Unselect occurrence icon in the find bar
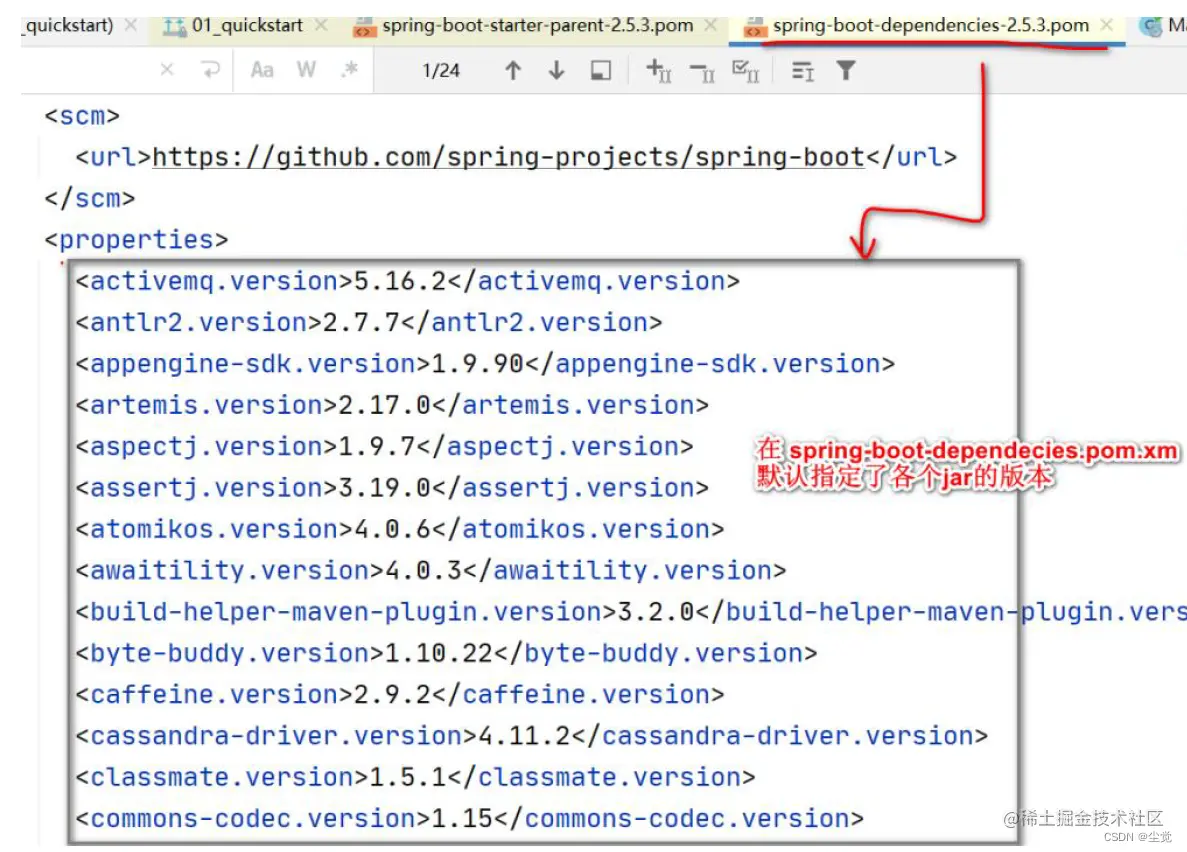 click(702, 73)
